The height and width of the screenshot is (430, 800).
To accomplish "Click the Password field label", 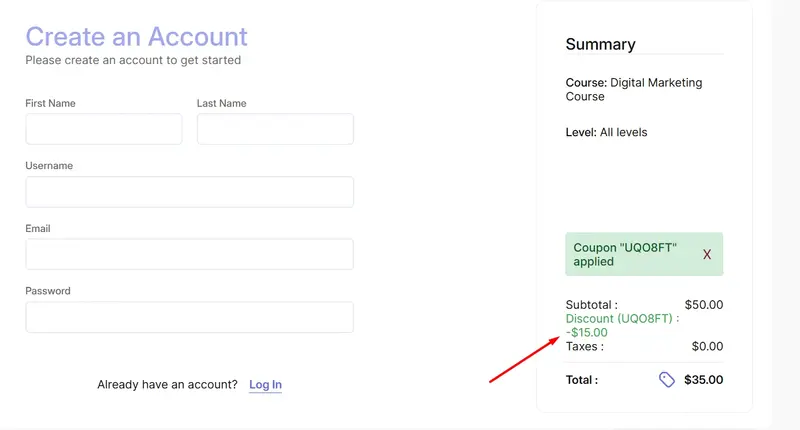I will point(48,291).
